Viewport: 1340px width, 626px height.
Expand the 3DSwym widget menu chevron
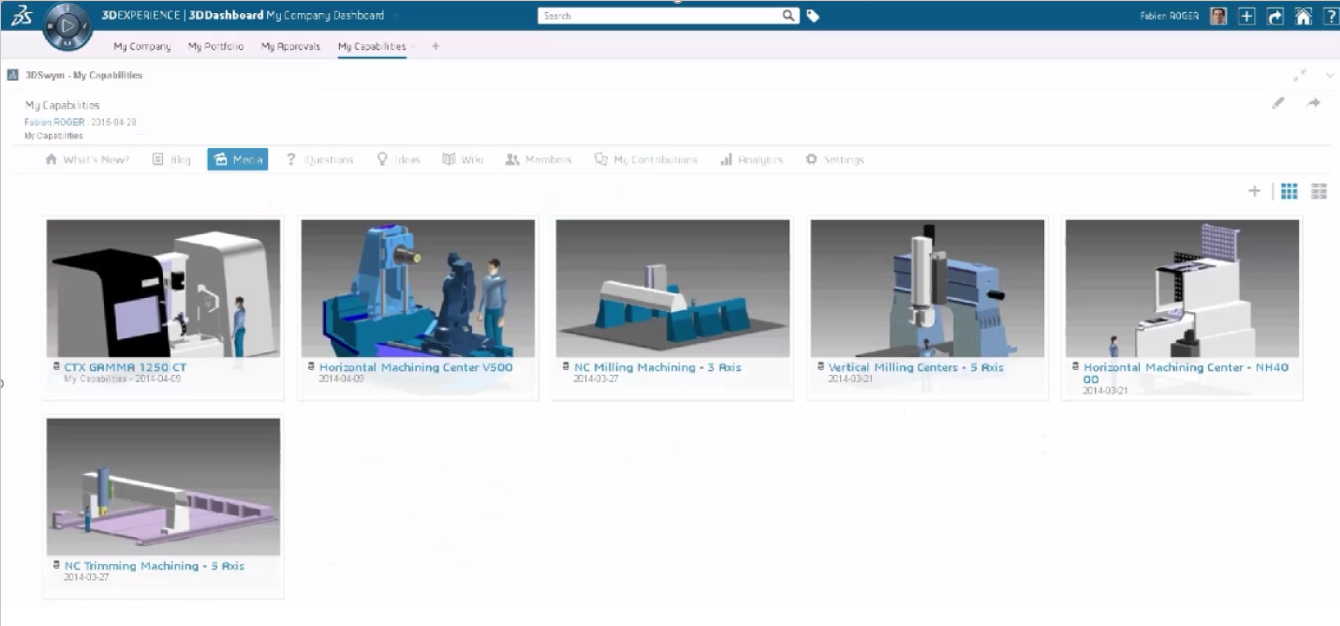(x=1329, y=75)
